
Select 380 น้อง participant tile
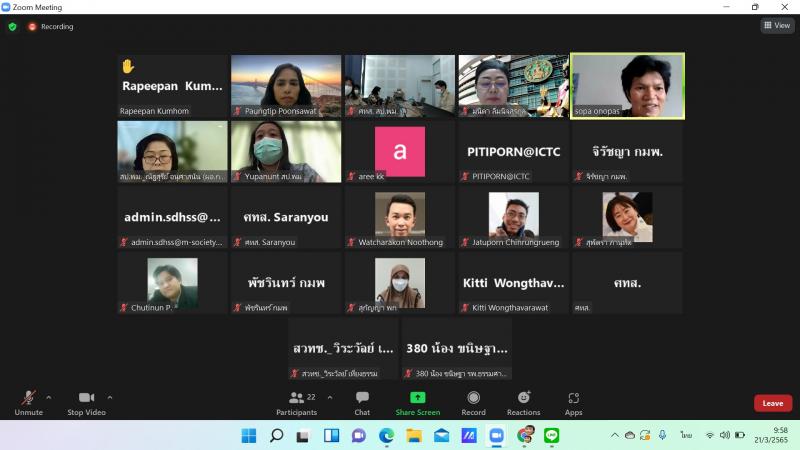[x=457, y=348]
